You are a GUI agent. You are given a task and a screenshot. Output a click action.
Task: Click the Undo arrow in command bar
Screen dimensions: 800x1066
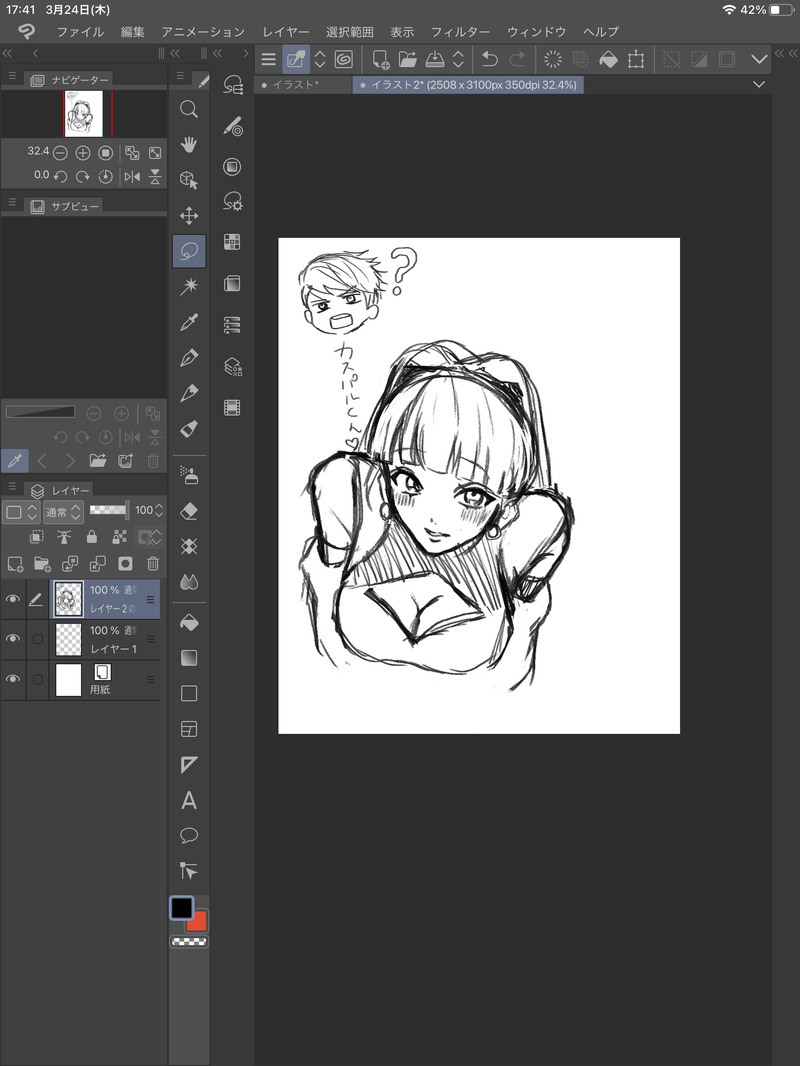[489, 59]
